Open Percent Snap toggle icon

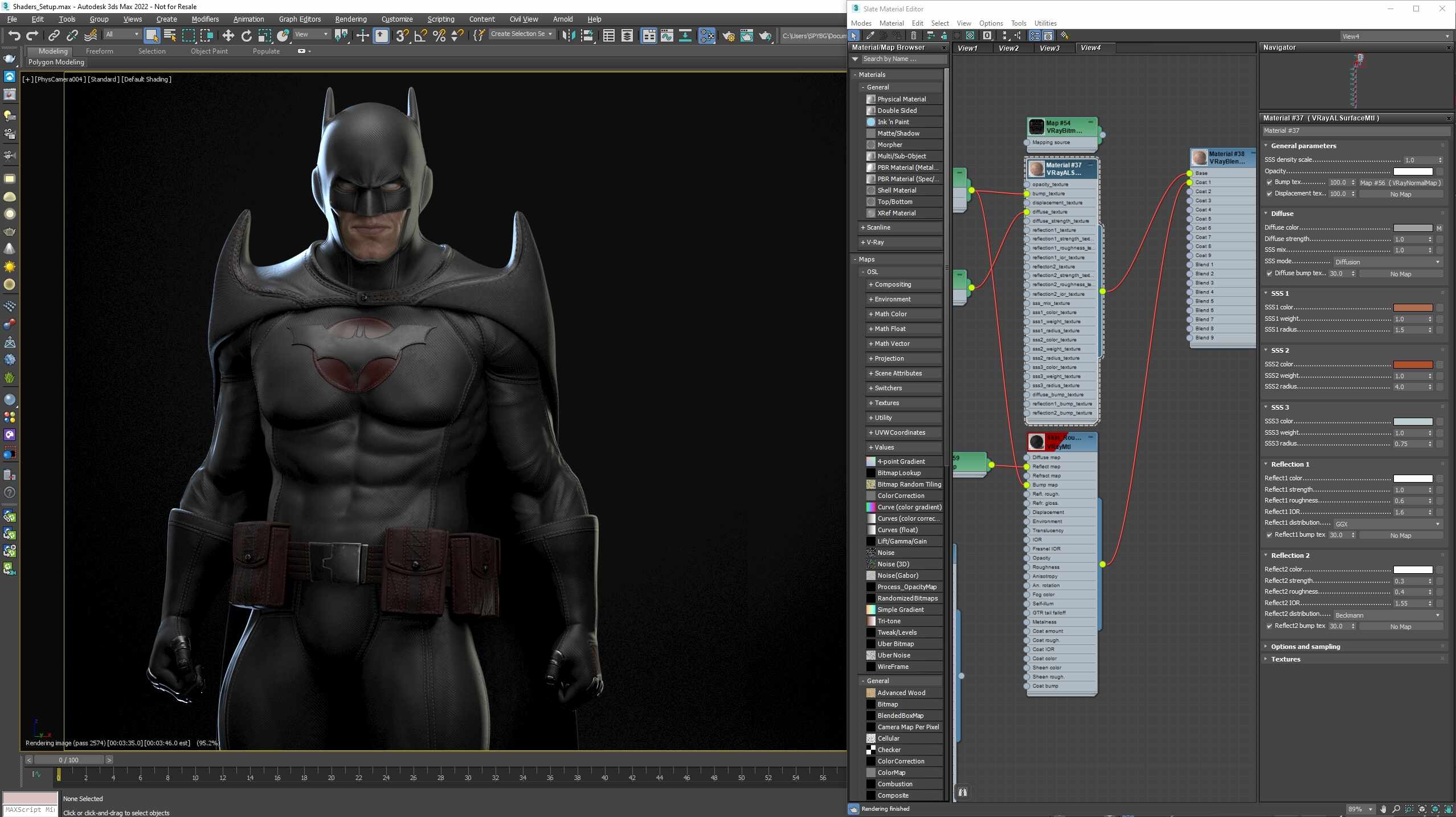tap(439, 36)
